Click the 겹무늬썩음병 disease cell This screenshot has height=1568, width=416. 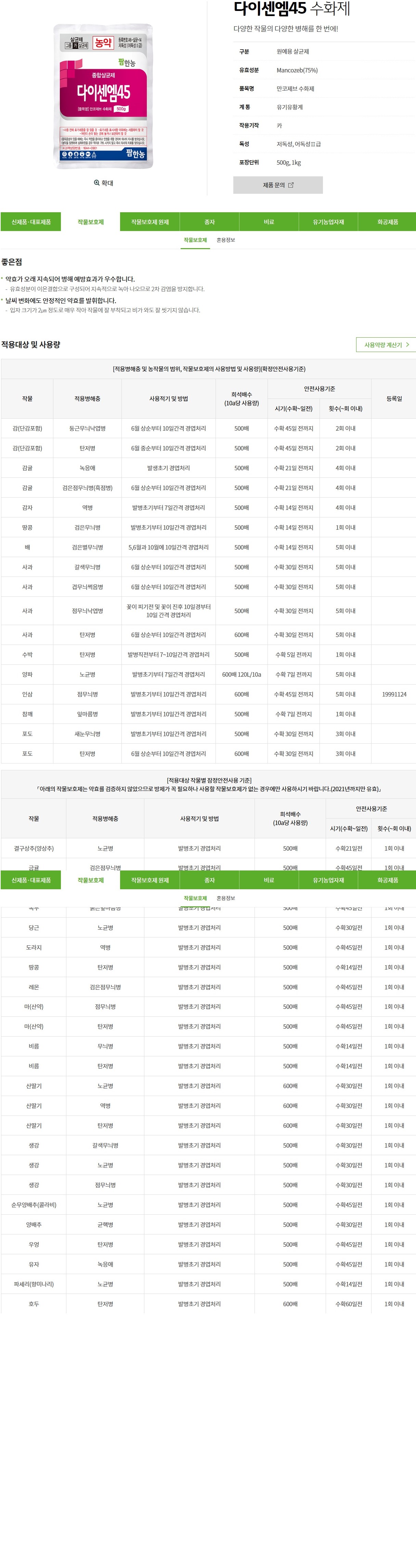click(88, 587)
